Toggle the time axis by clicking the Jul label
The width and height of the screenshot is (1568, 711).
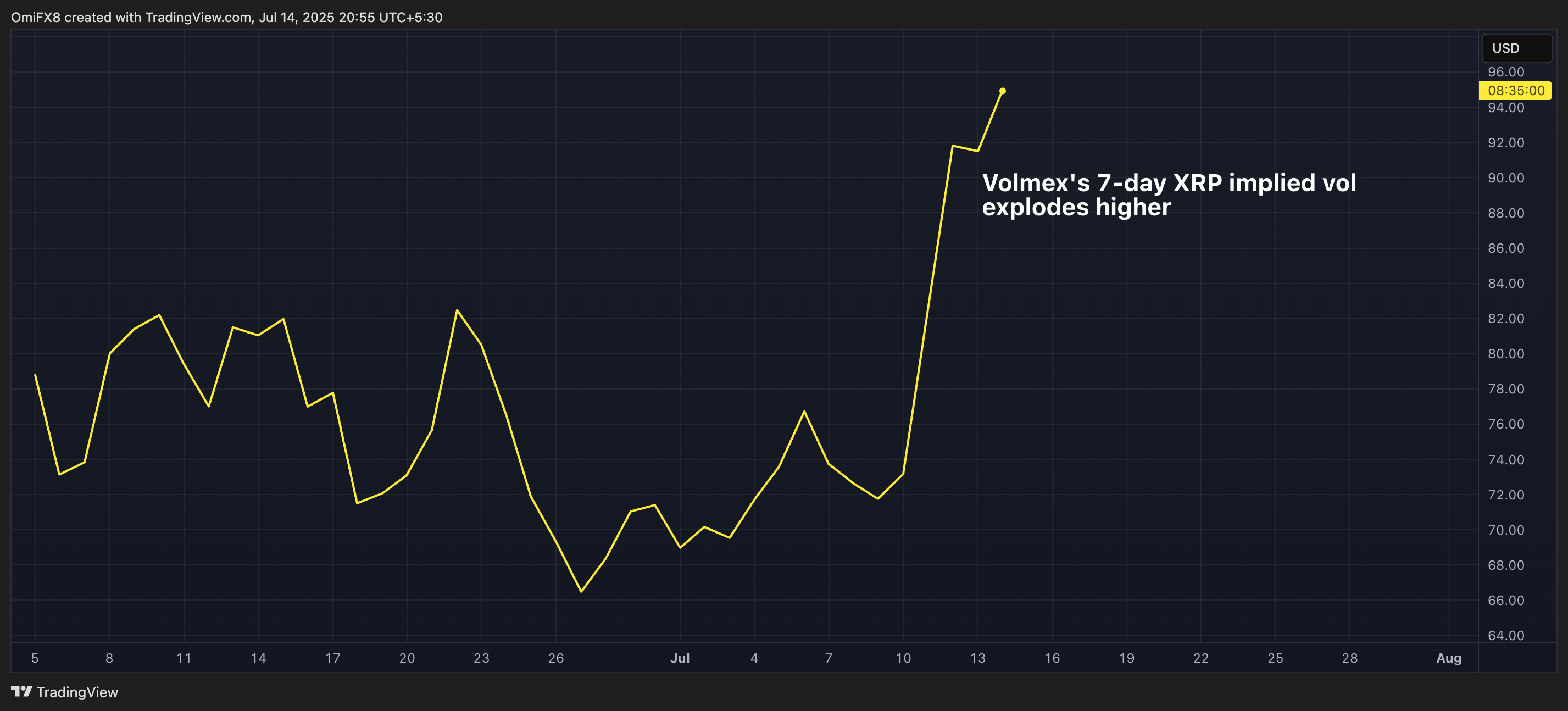(681, 658)
